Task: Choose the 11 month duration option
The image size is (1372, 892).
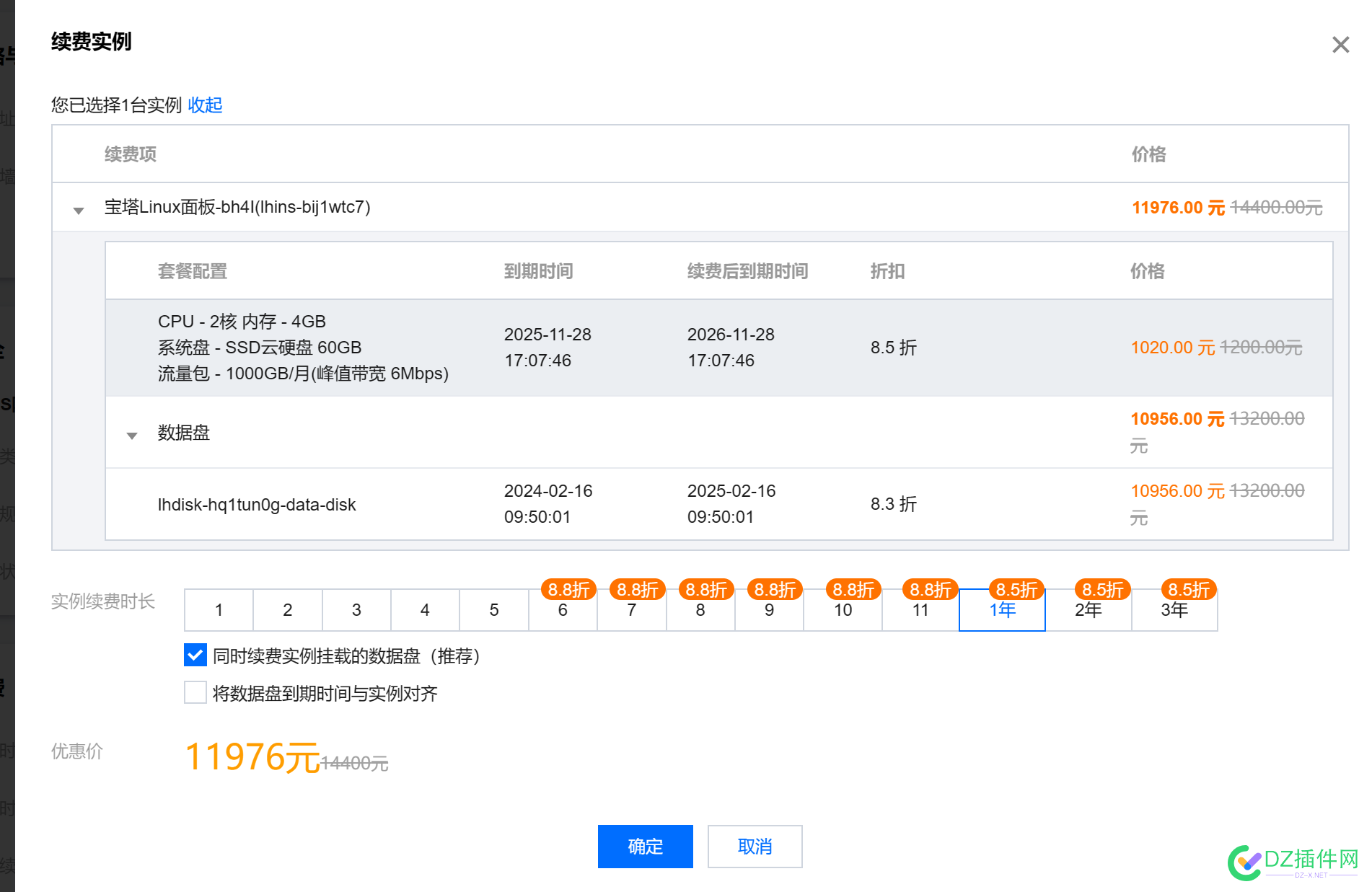Action: click(x=920, y=610)
